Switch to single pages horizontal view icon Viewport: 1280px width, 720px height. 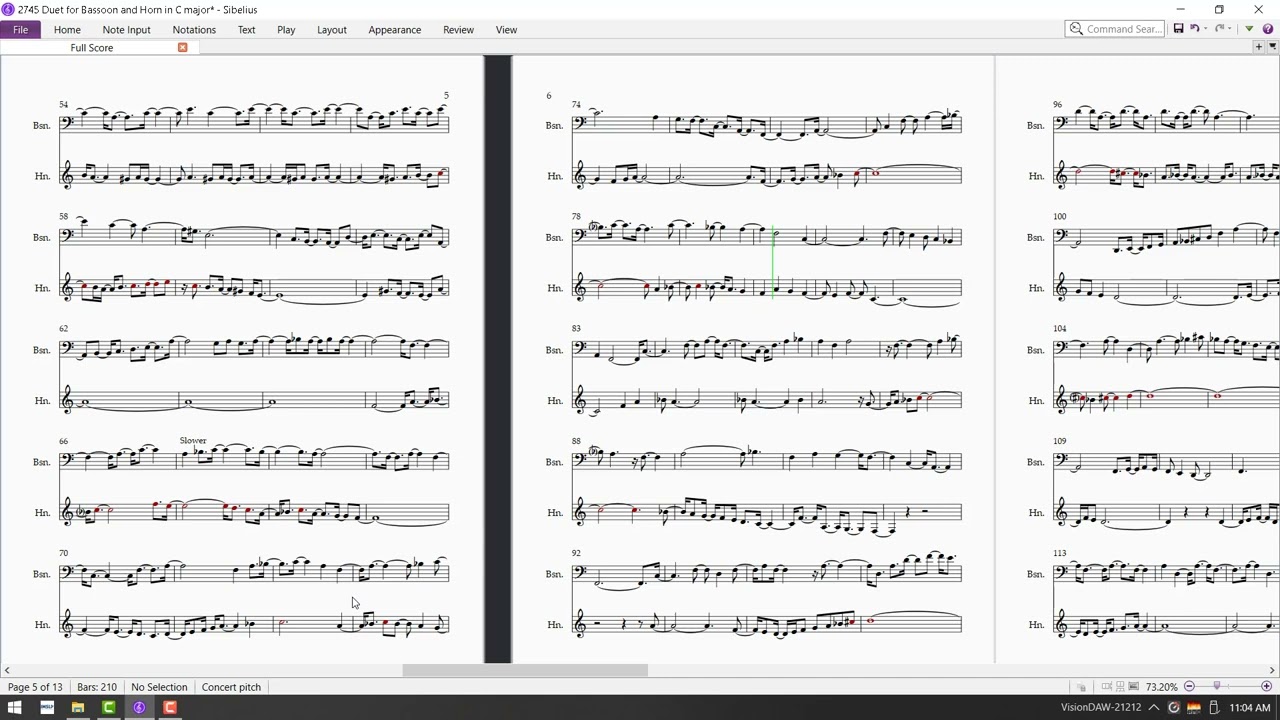(x=1107, y=687)
